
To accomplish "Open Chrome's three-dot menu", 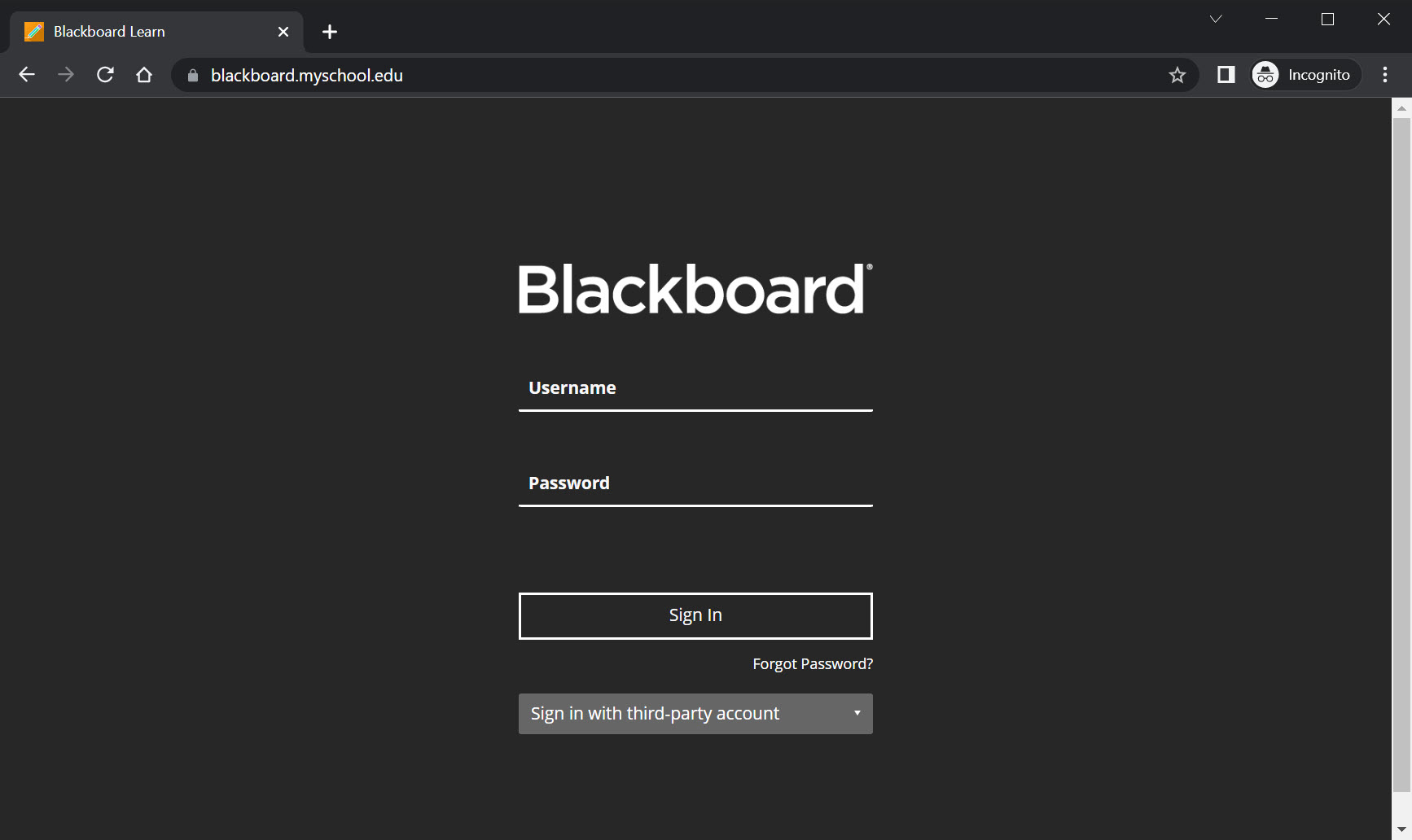I will point(1383,74).
